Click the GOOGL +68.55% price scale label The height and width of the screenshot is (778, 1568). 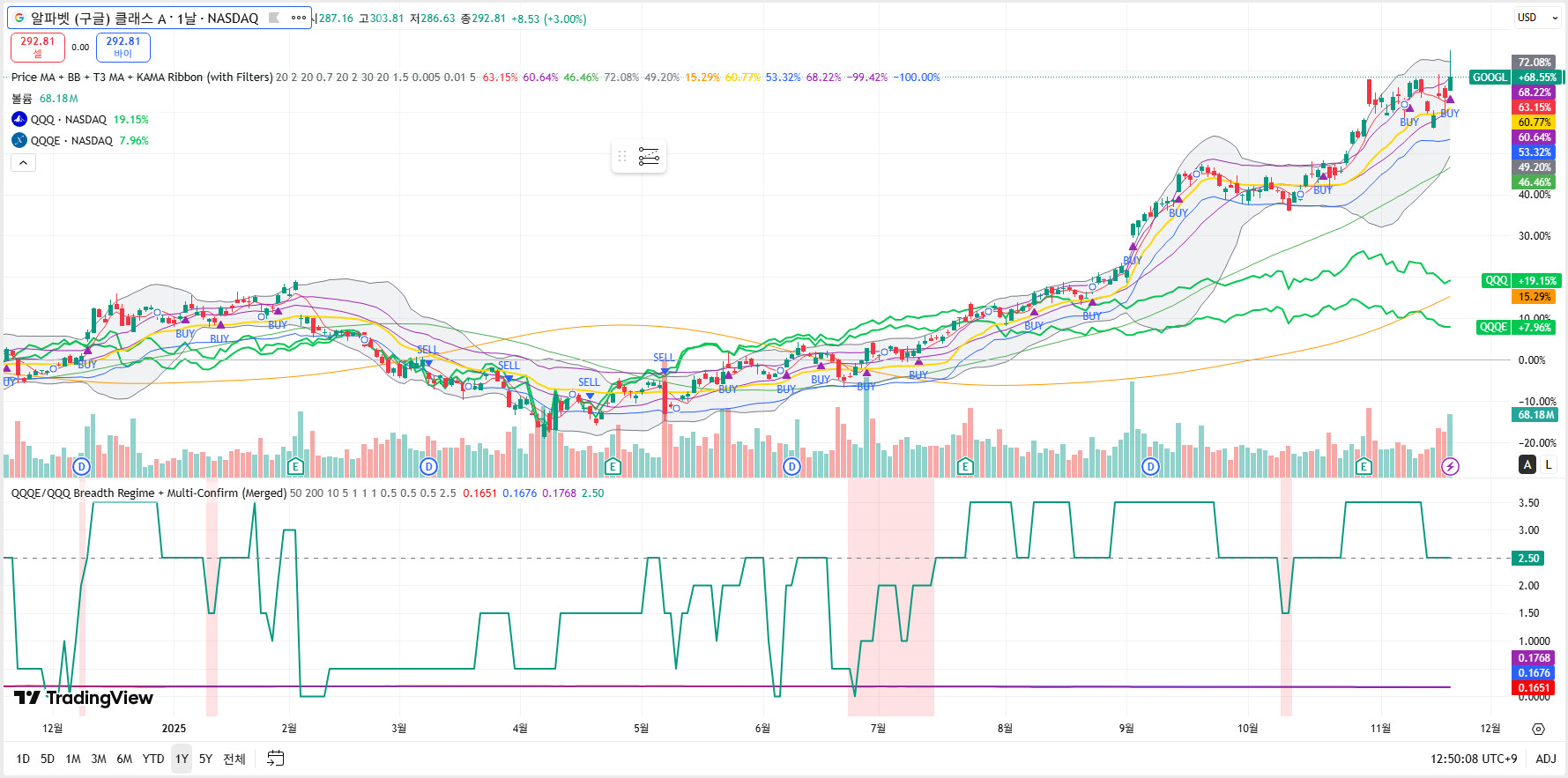(1515, 78)
